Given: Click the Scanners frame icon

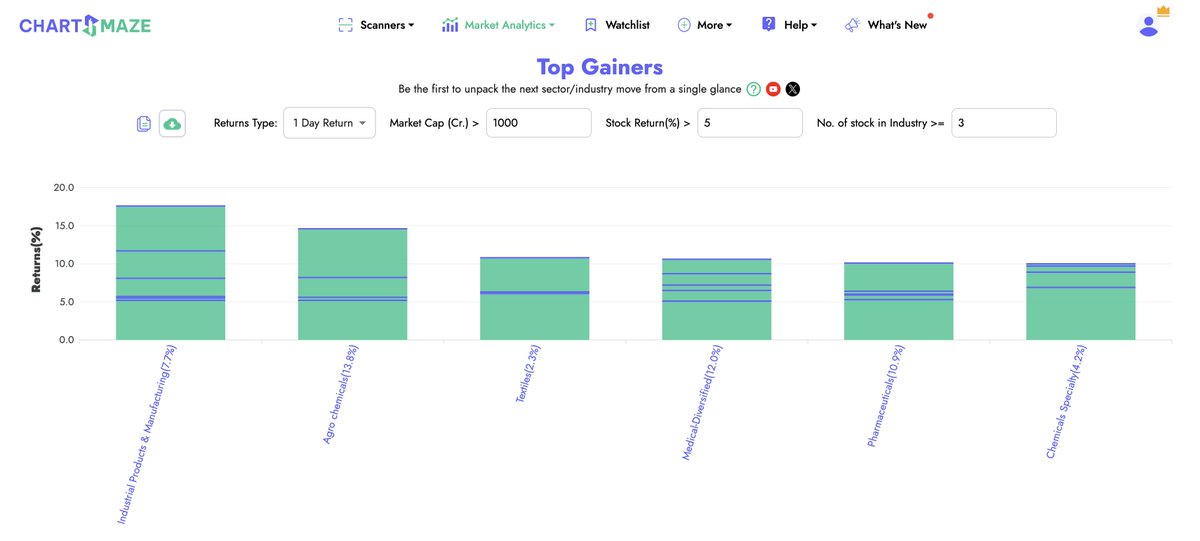Looking at the screenshot, I should [x=346, y=25].
